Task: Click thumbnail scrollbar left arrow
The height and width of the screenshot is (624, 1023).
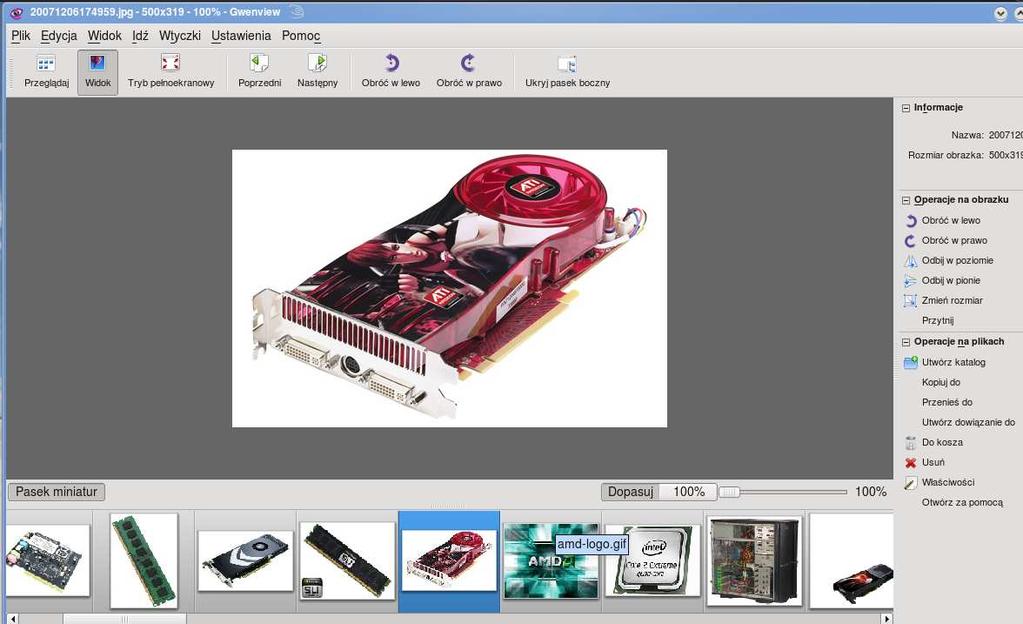Action: [14, 618]
